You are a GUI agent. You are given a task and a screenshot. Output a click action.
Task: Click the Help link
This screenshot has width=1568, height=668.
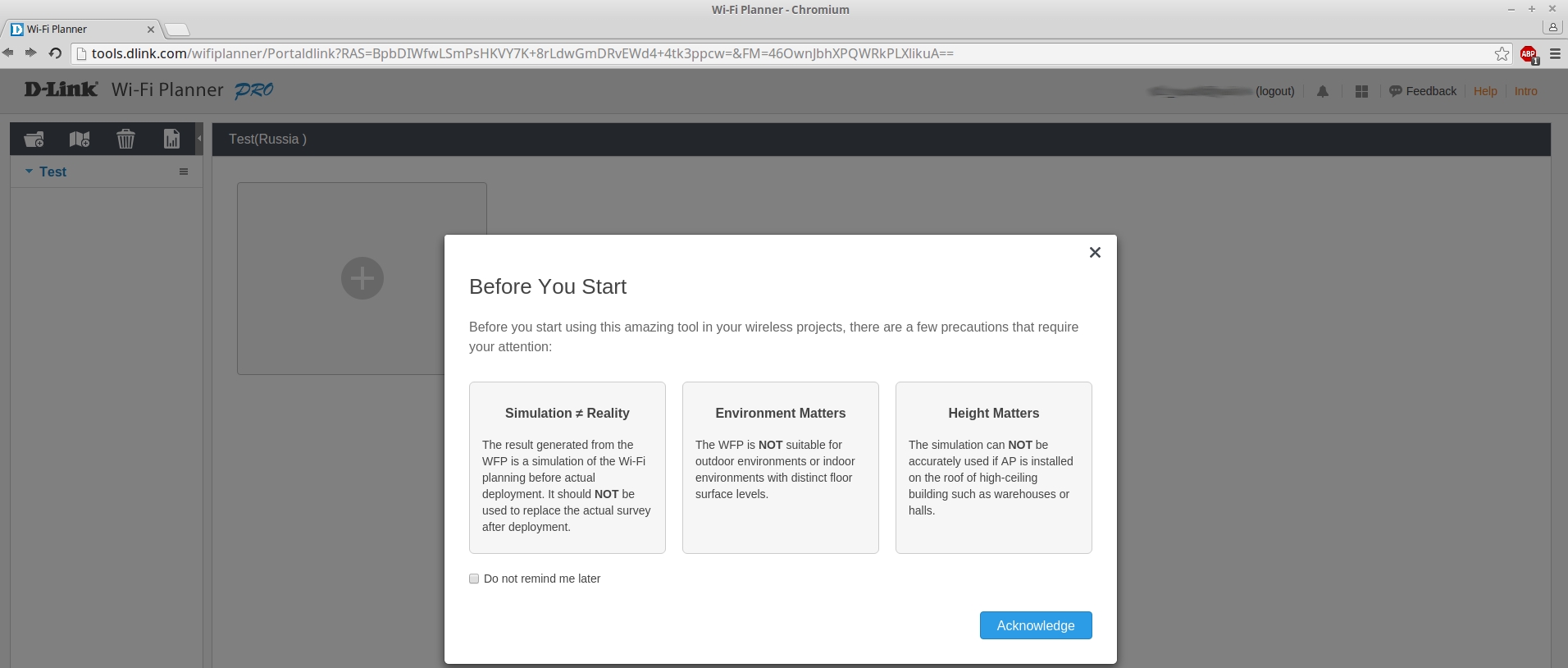click(1484, 91)
